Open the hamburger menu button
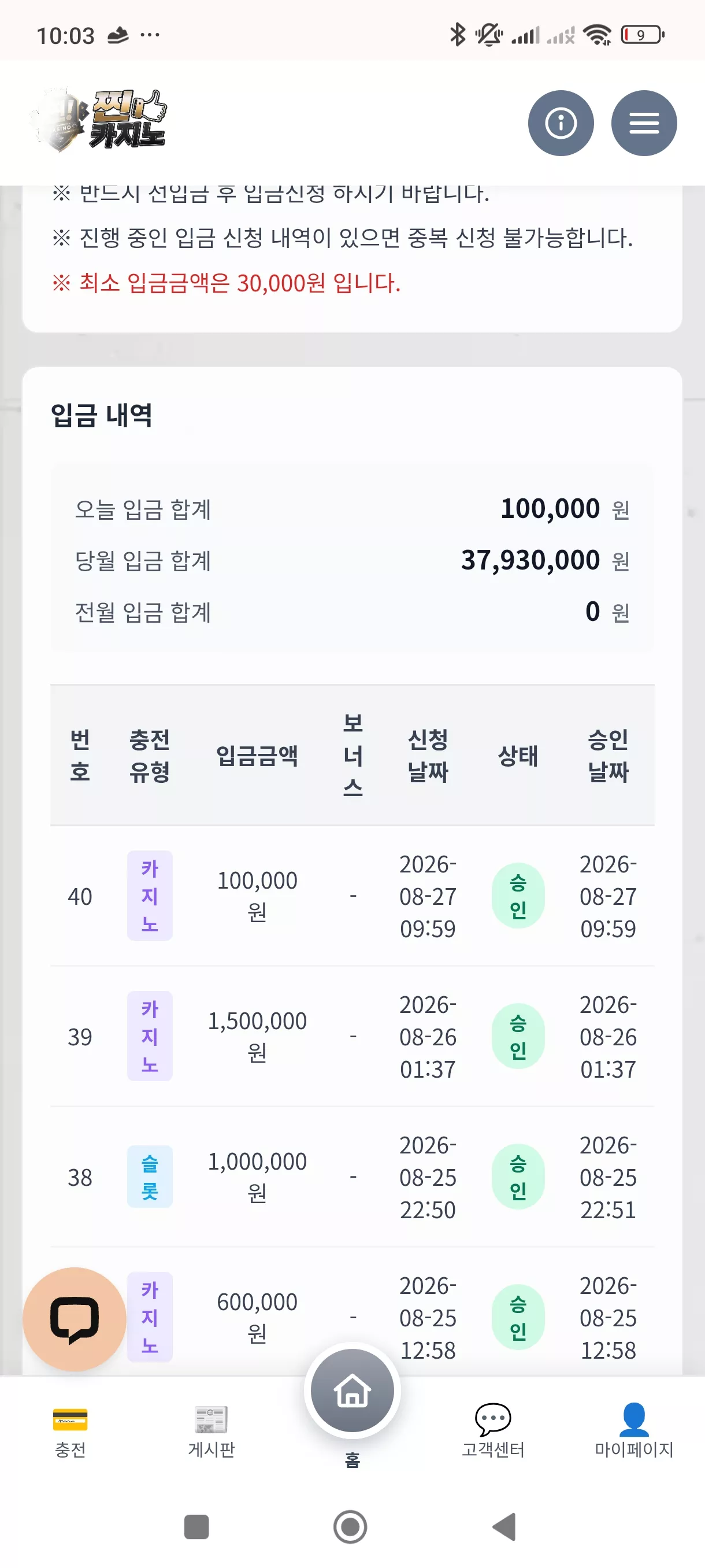Viewport: 705px width, 1568px height. click(644, 123)
